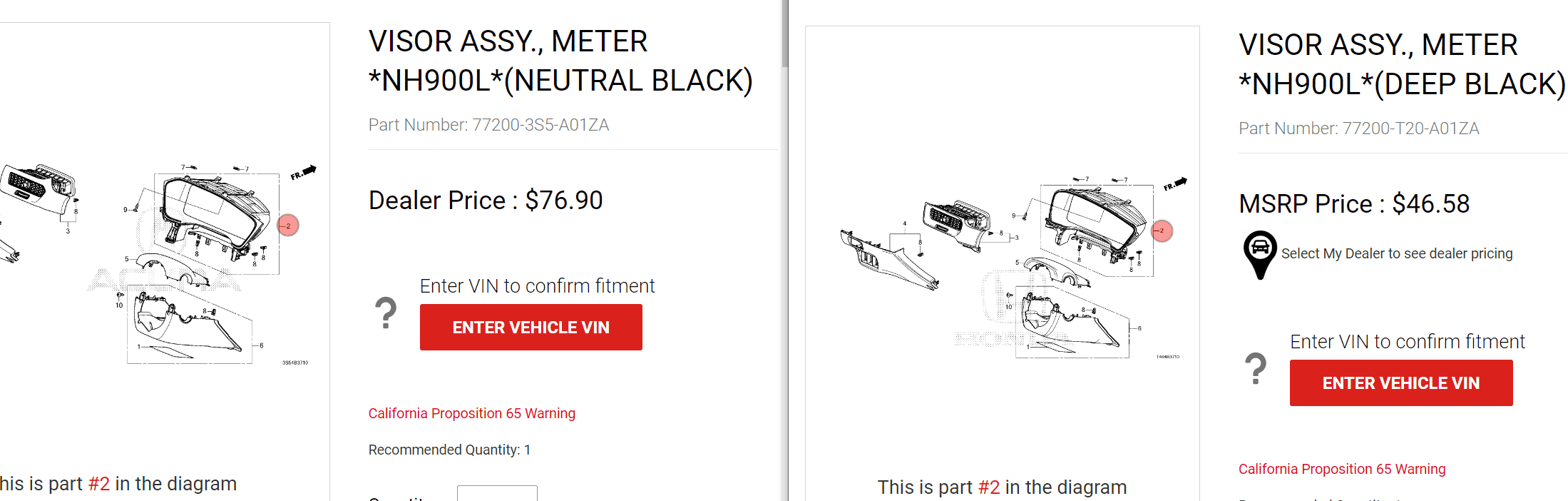The image size is (1568, 501).
Task: Select the highlighted part 2 marker in left diagram
Action: [x=288, y=226]
